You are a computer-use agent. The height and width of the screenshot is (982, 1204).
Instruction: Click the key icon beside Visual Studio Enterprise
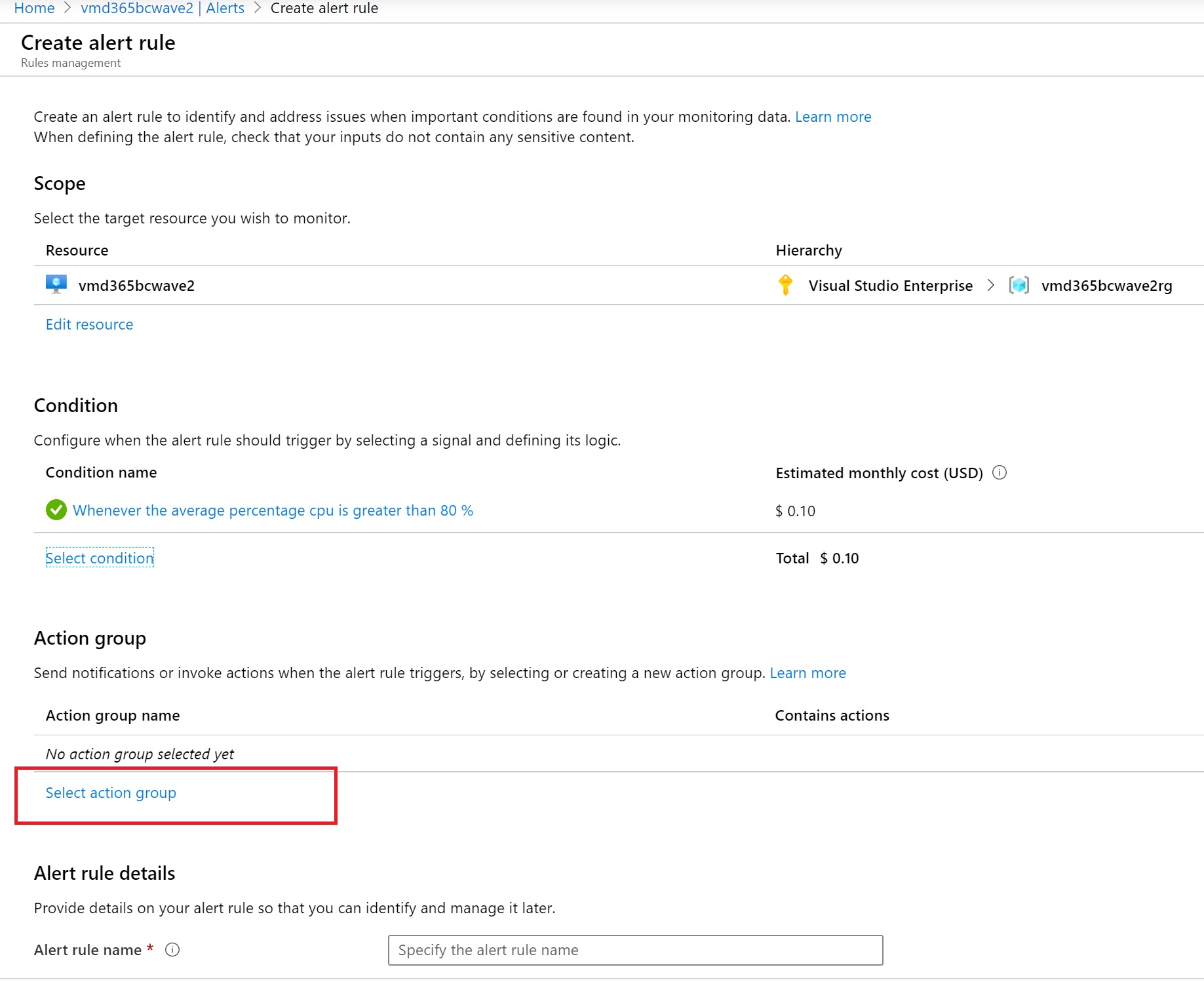pyautogui.click(x=784, y=285)
